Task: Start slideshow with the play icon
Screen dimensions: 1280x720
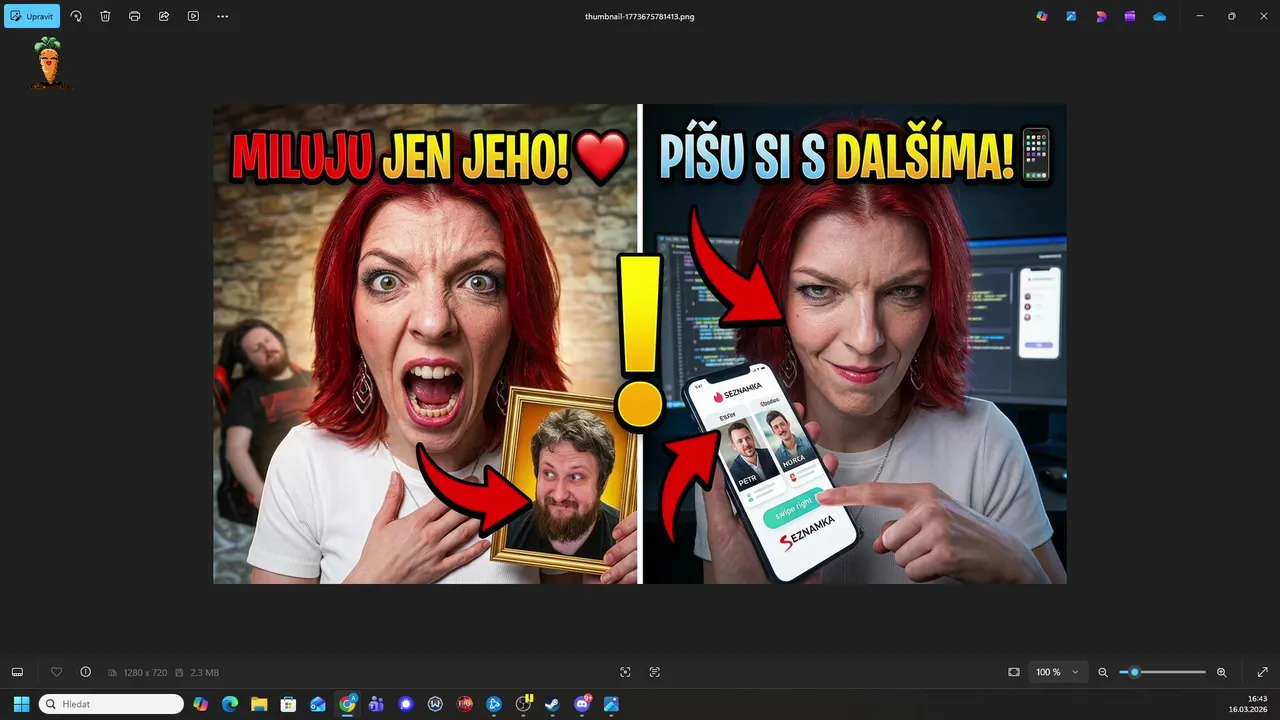Action: tap(193, 16)
